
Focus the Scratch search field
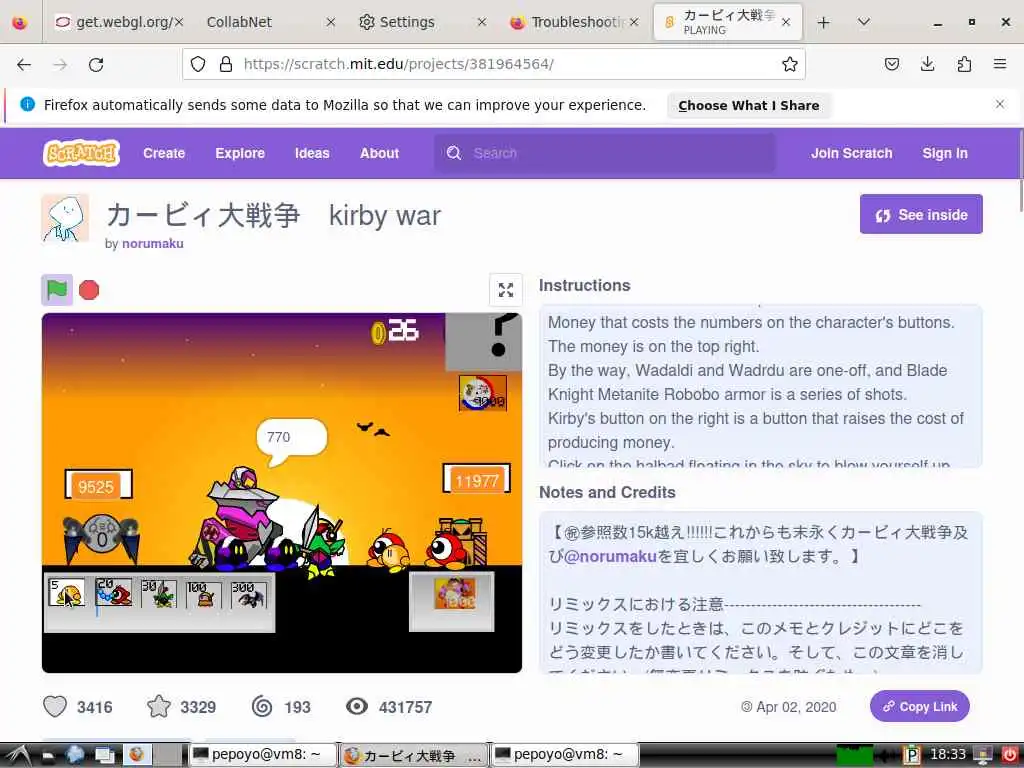click(605, 153)
